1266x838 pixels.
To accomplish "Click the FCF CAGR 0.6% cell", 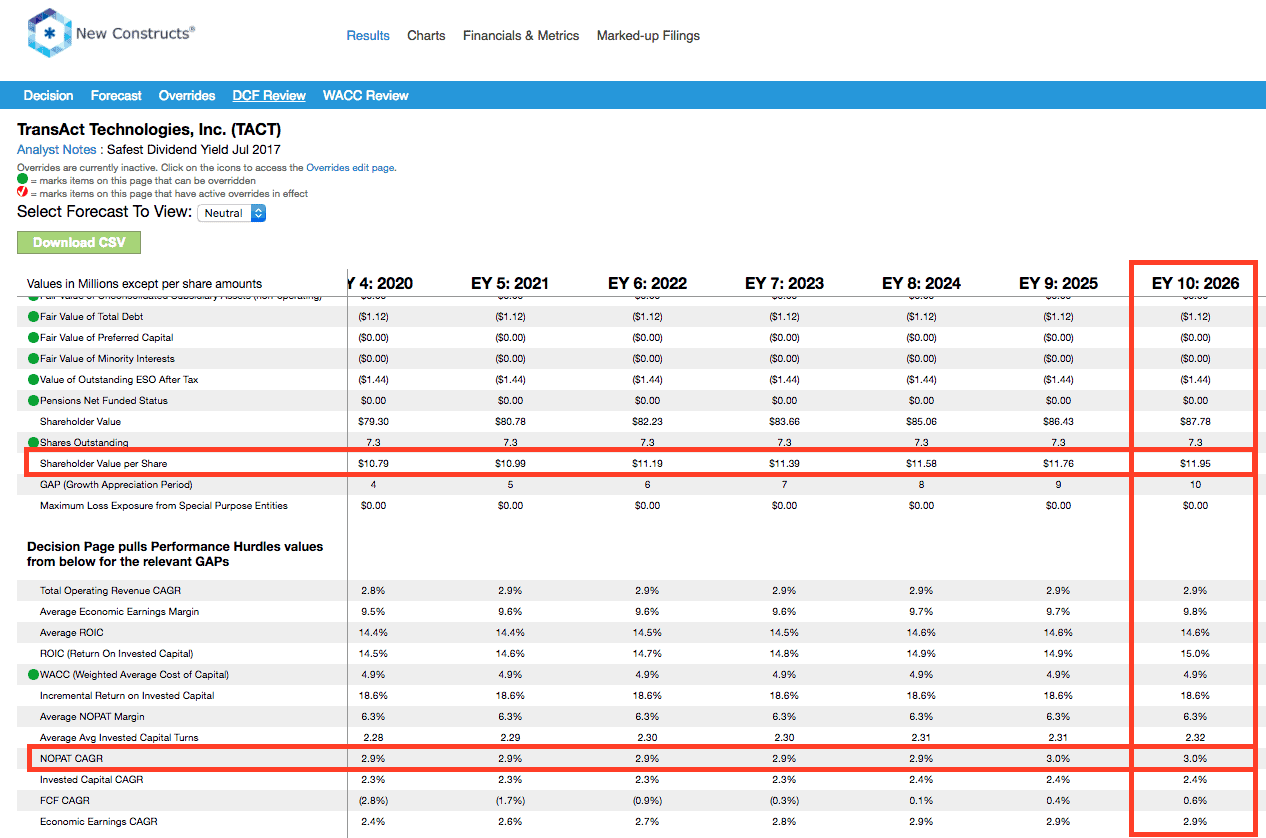I will [1195, 801].
